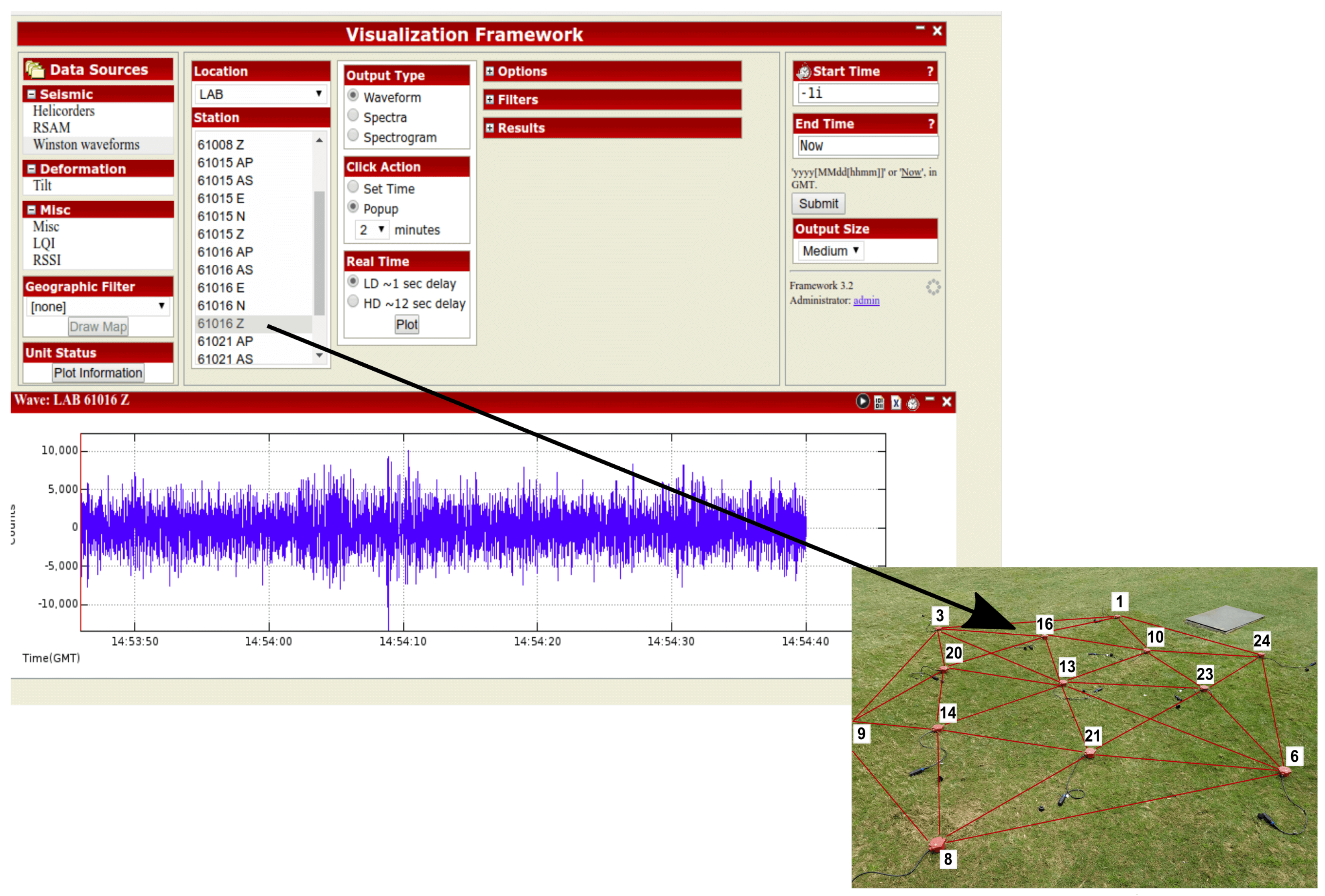Select the Spectra output type

coord(353,116)
